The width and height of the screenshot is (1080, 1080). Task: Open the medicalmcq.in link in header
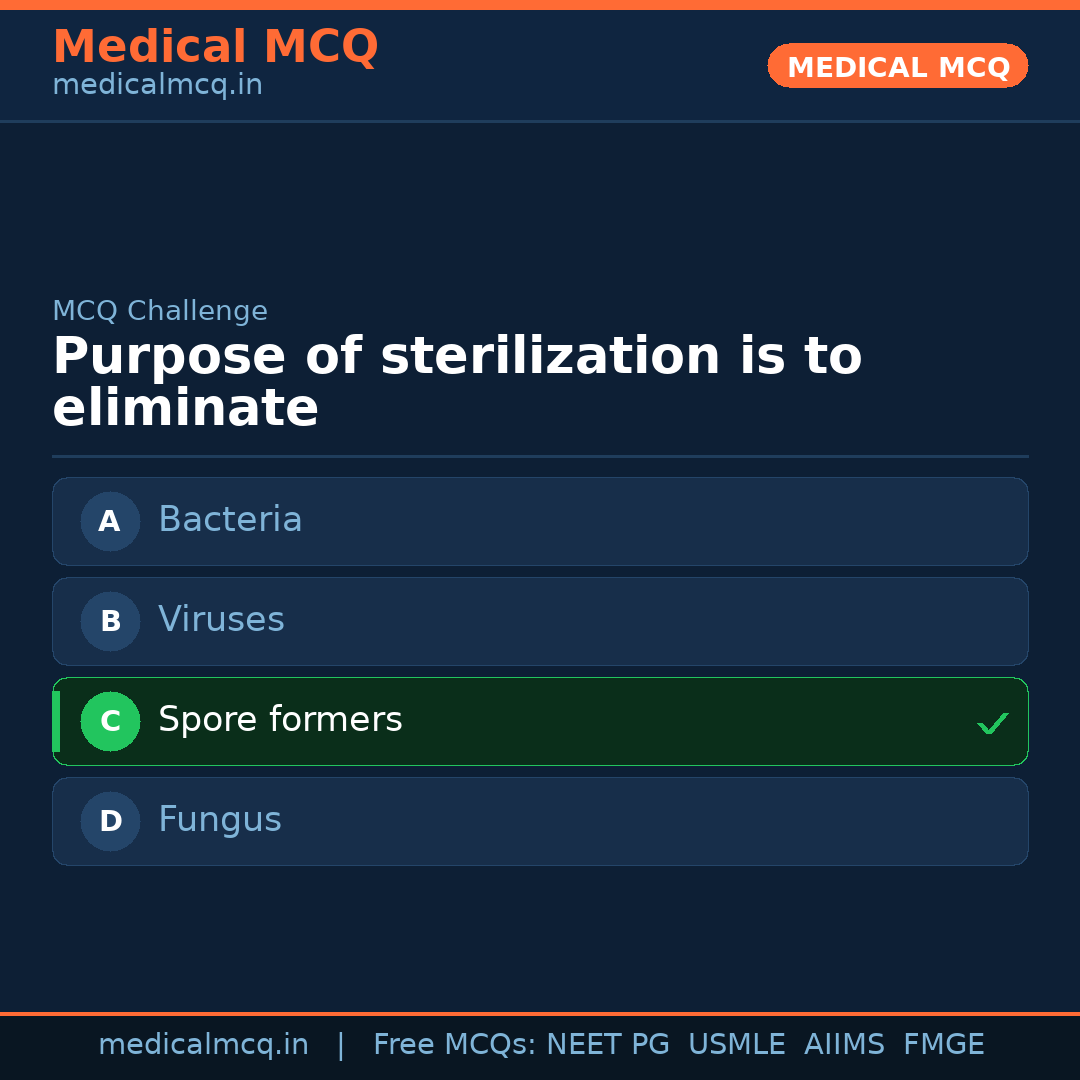tap(157, 86)
